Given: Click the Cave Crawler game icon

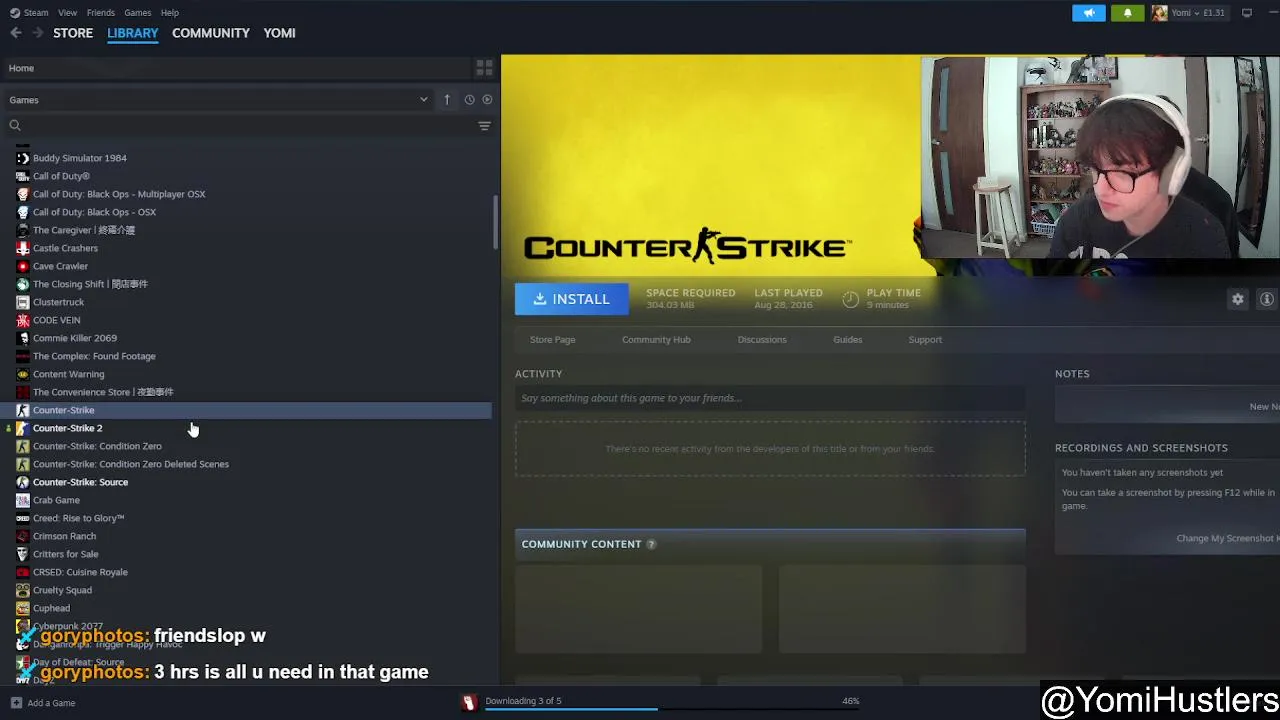Looking at the screenshot, I should (23, 266).
